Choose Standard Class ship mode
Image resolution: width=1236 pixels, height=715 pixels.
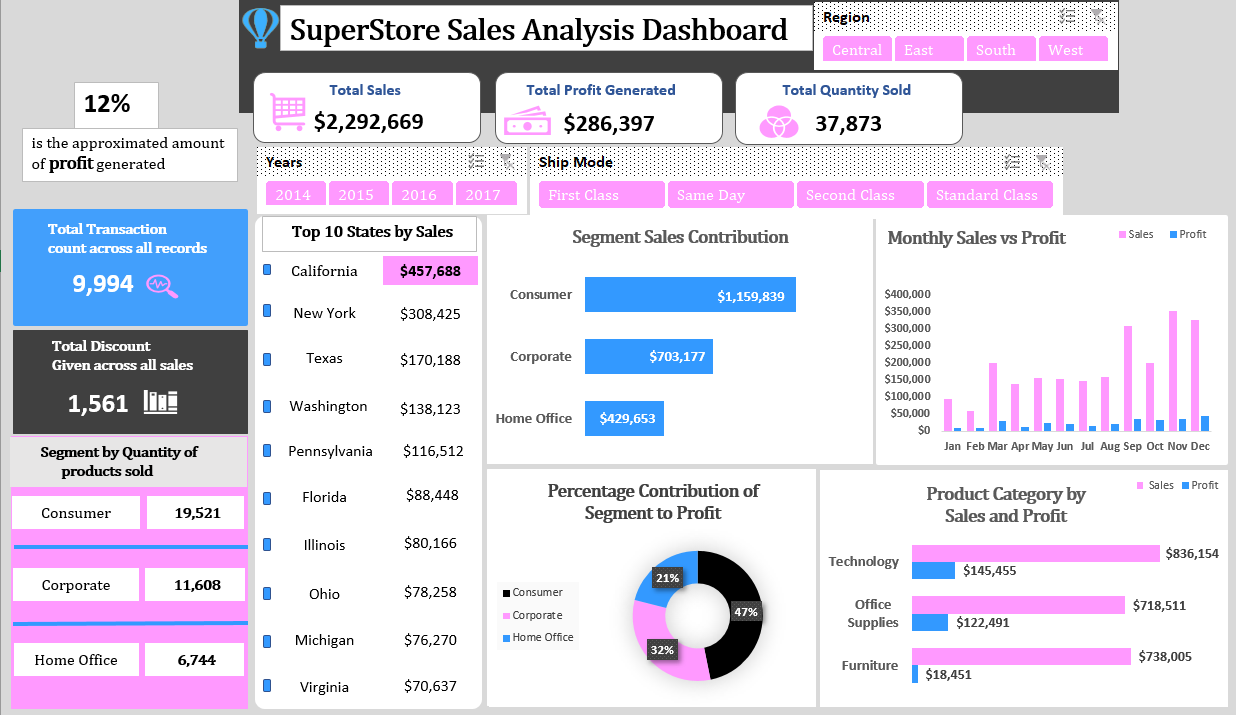(x=988, y=195)
